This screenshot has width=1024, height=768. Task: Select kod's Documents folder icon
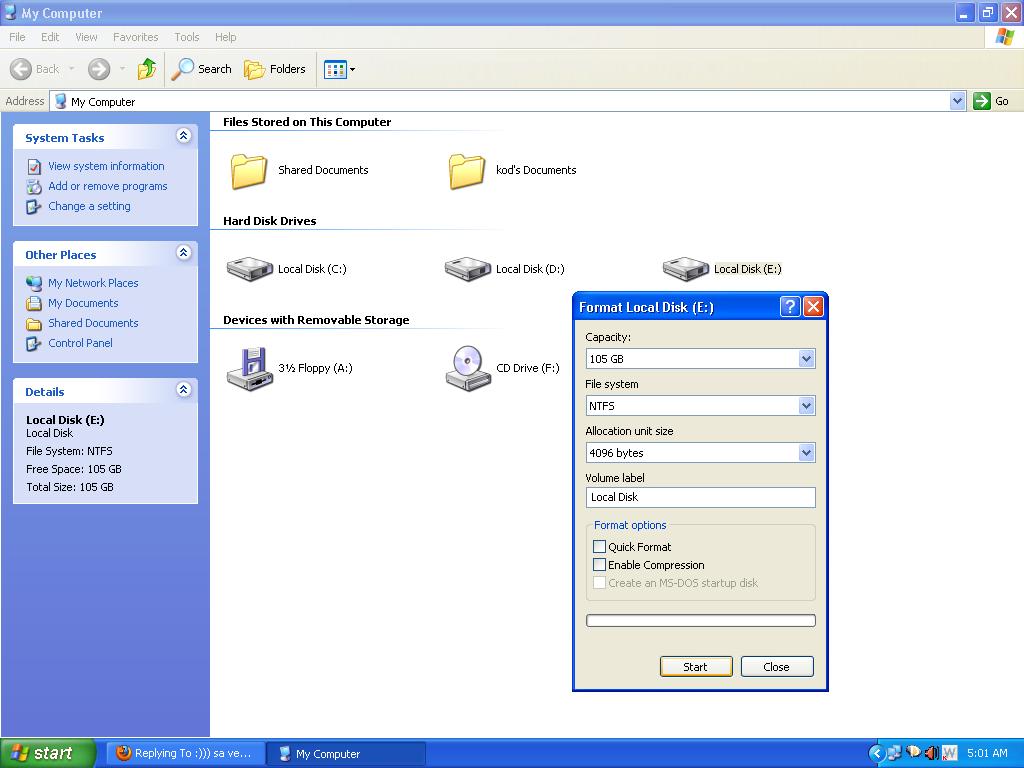467,171
